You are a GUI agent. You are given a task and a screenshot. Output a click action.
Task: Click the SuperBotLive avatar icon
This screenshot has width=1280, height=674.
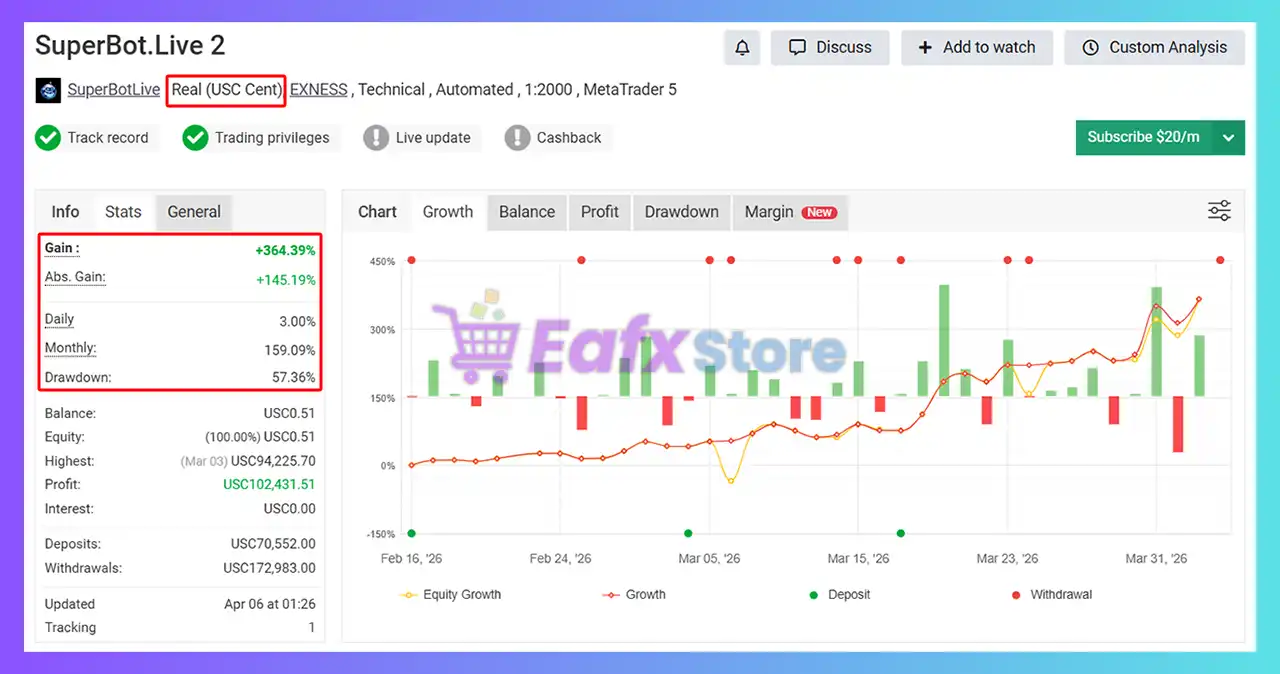tap(48, 90)
